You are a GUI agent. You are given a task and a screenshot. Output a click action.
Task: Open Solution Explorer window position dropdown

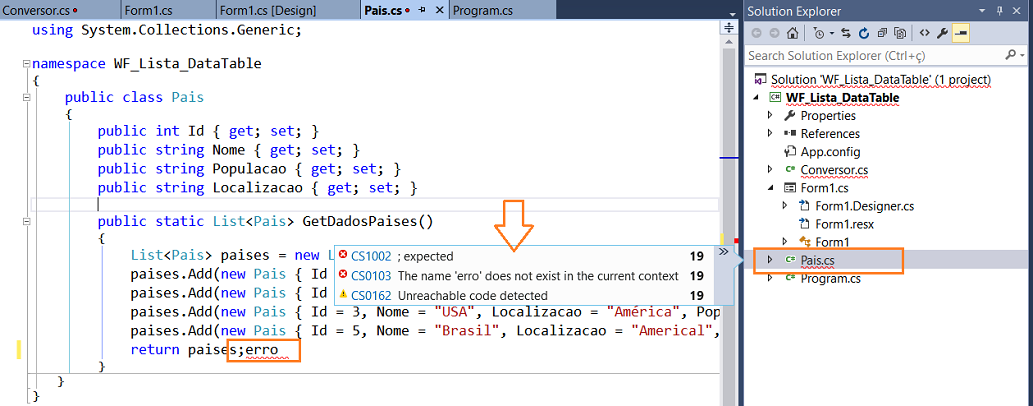coord(984,11)
